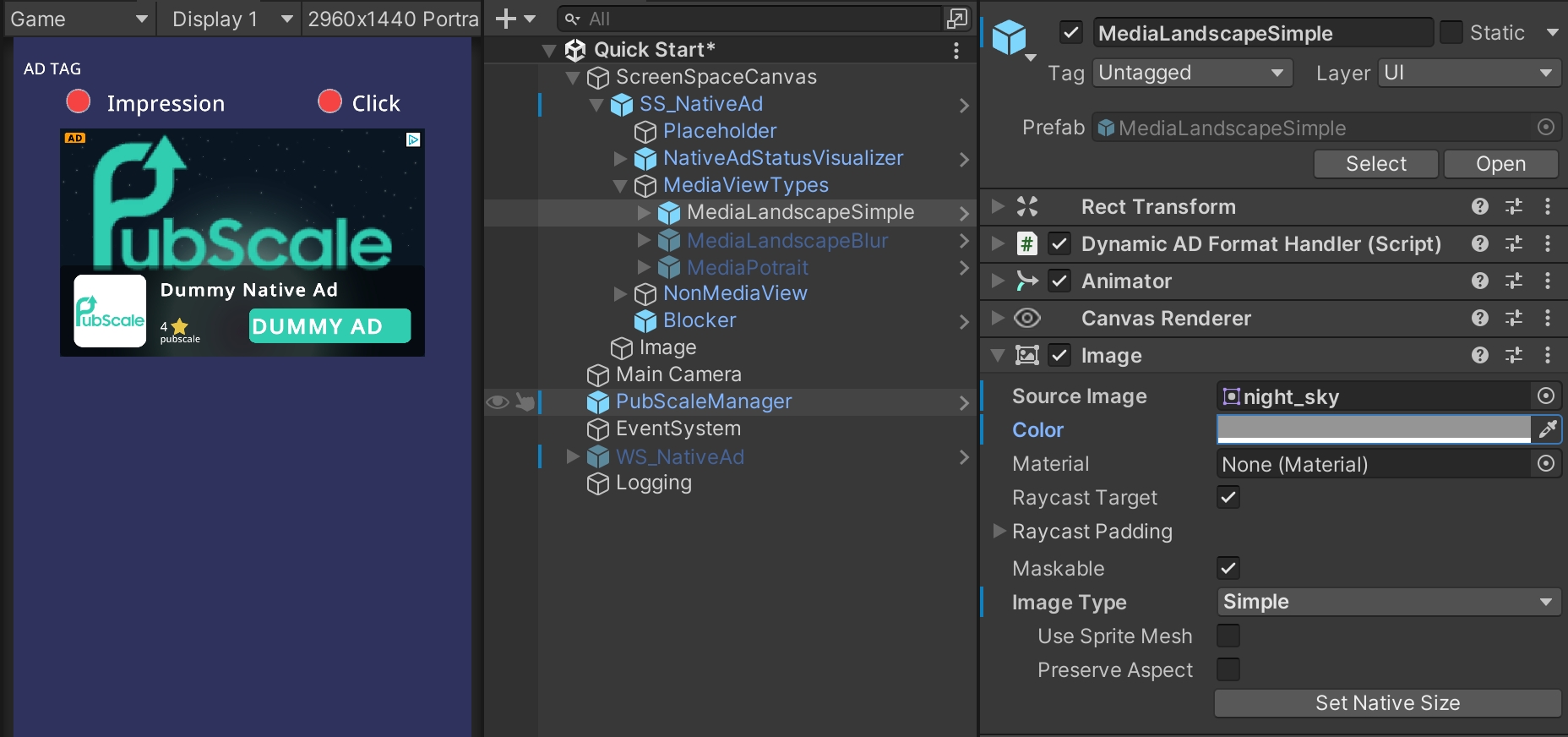Click the AdChoices icon on the ad
Viewport: 1568px width, 737px height.
click(x=413, y=139)
